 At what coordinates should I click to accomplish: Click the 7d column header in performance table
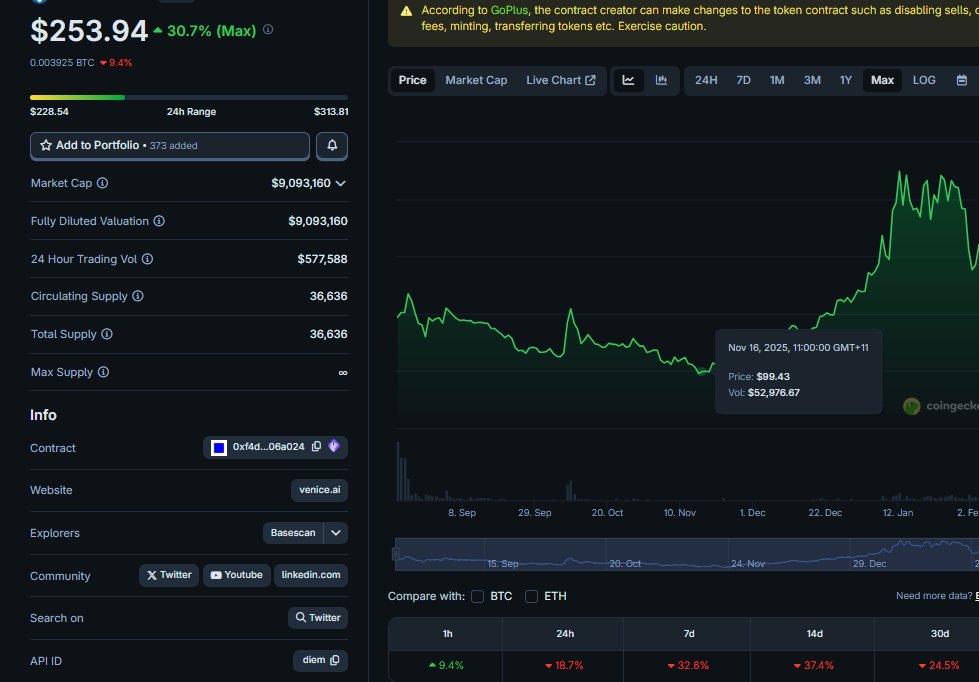click(689, 634)
